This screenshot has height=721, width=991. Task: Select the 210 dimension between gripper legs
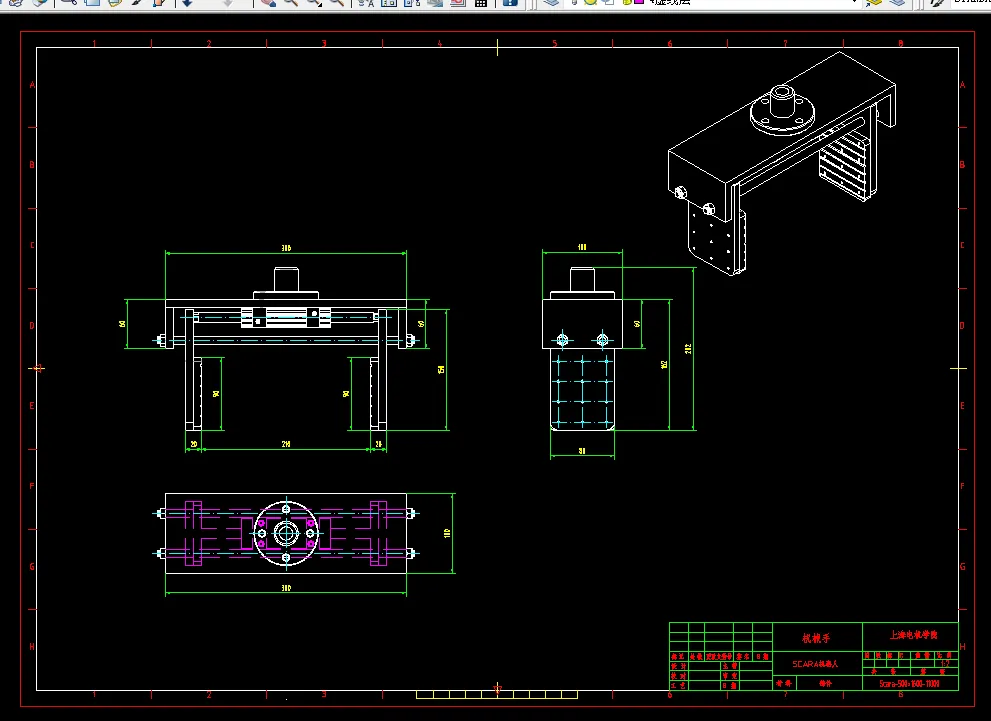[x=286, y=444]
